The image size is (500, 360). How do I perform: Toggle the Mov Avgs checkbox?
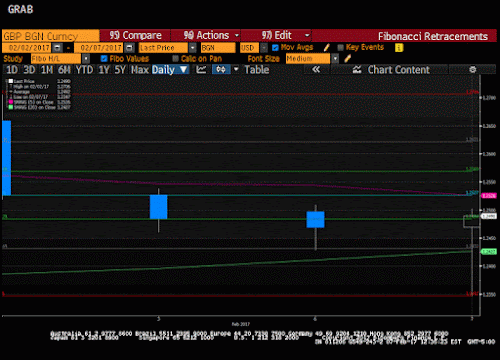(275, 48)
